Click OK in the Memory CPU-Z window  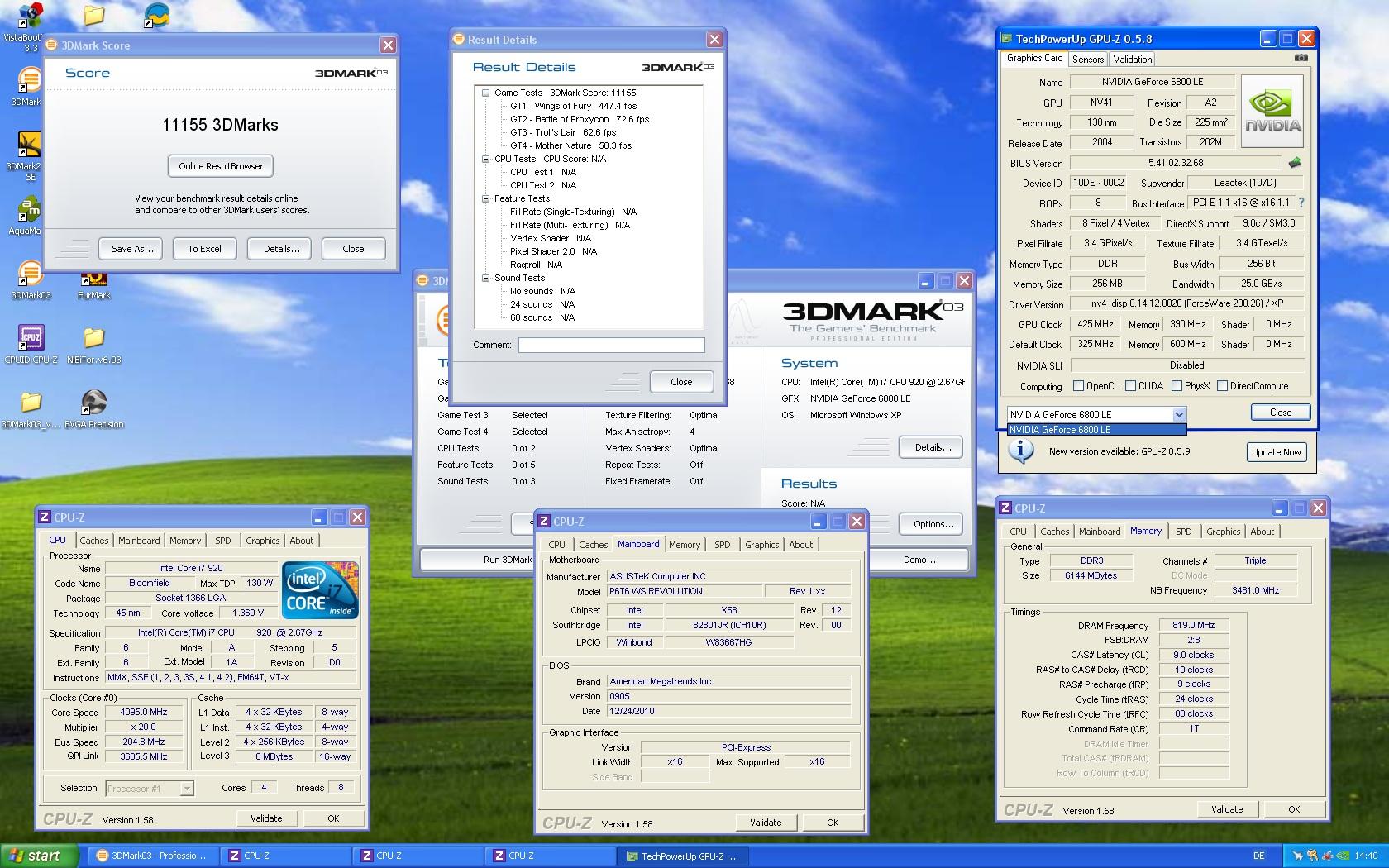(1293, 809)
